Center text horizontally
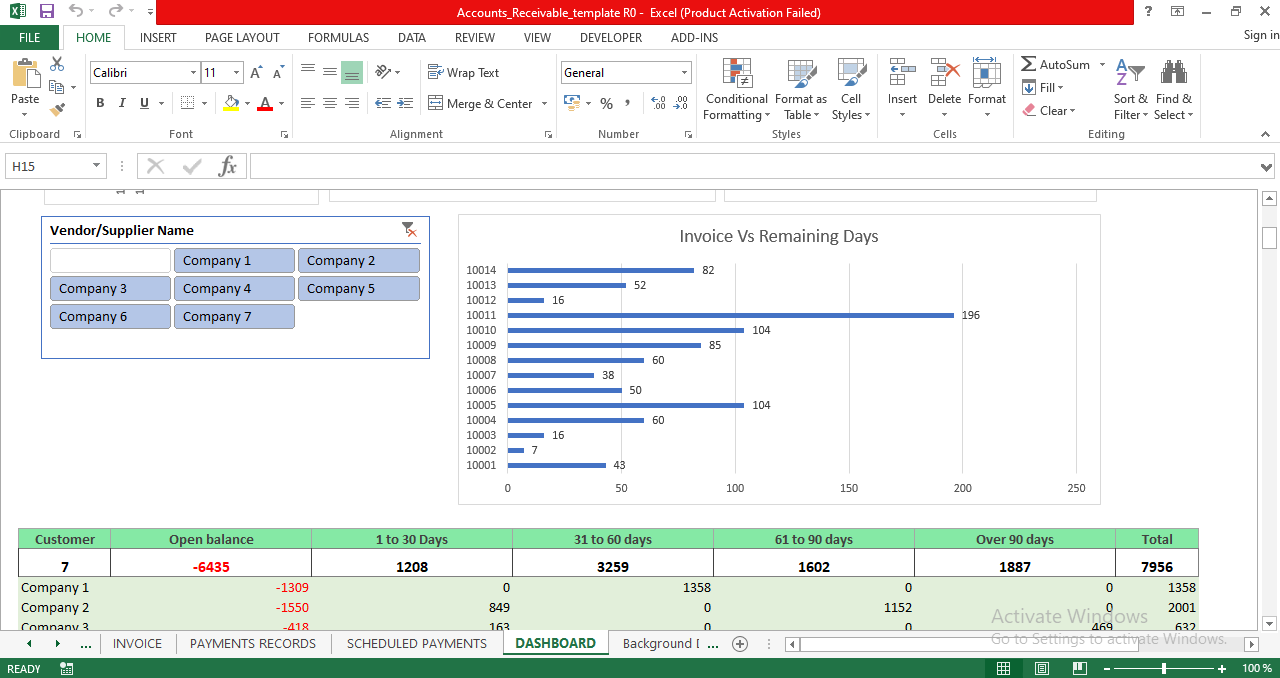This screenshot has height=678, width=1280. pyautogui.click(x=330, y=103)
